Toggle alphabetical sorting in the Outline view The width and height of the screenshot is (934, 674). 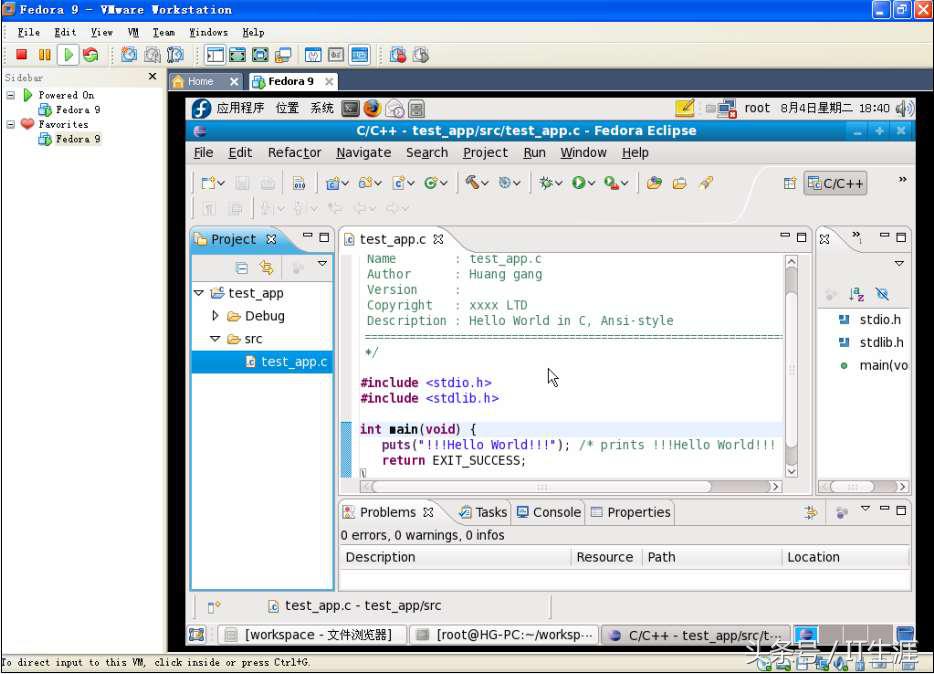click(x=856, y=293)
